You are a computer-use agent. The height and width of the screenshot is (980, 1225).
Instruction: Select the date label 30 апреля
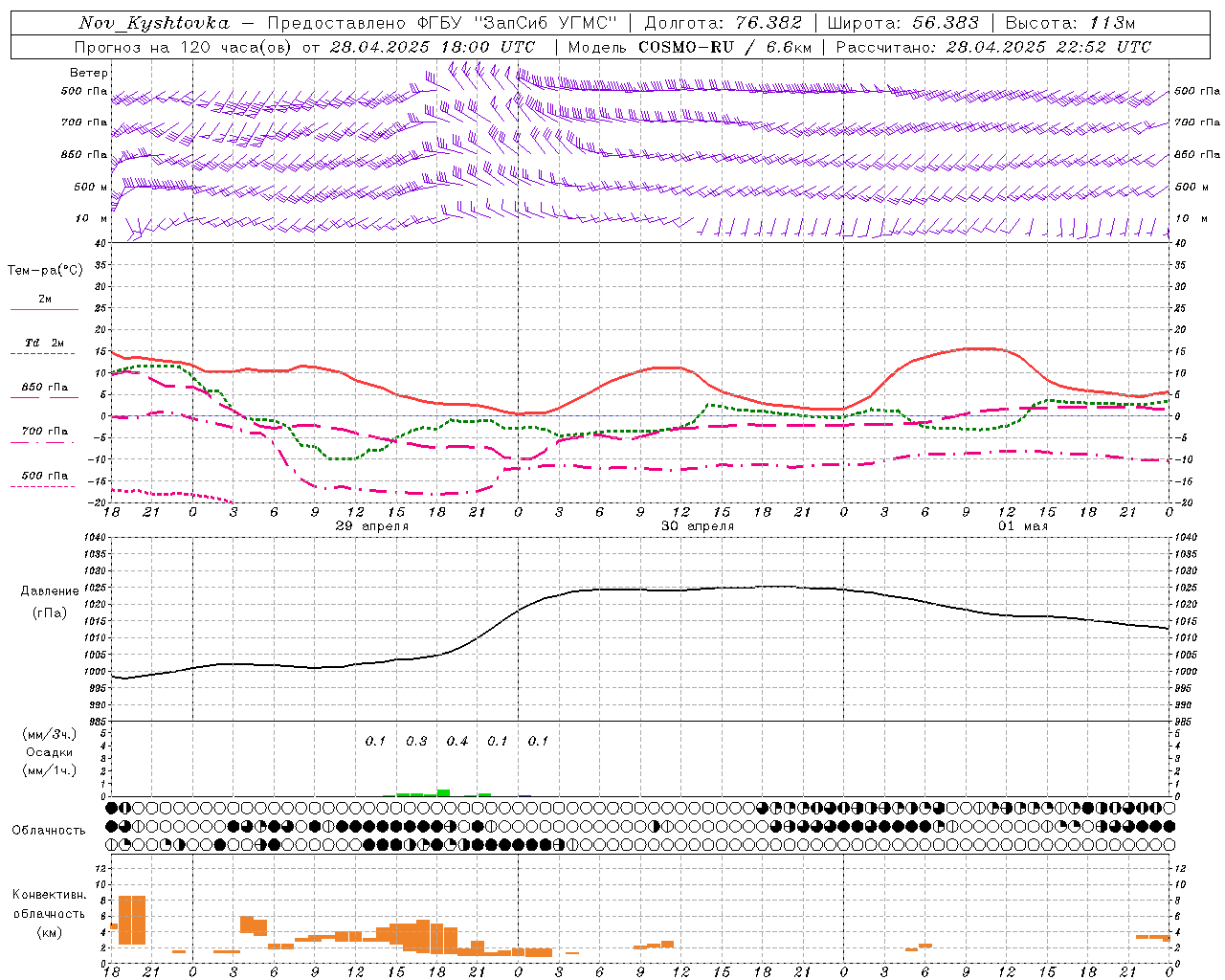698,526
